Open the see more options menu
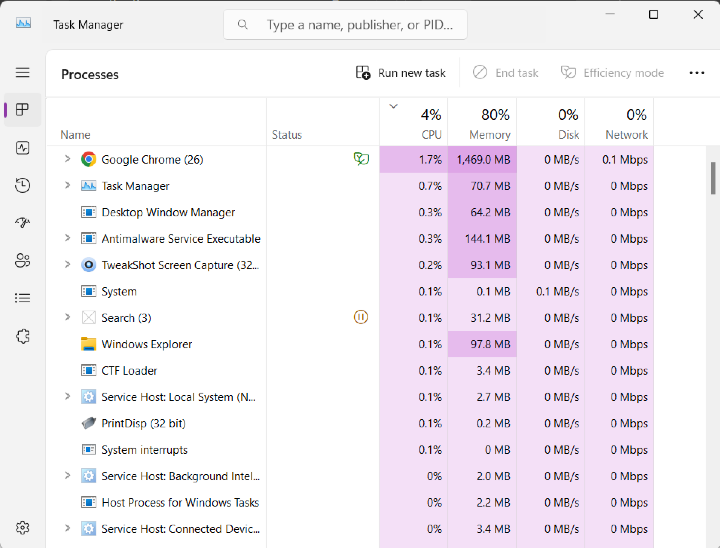The height and width of the screenshot is (548, 720). [697, 73]
